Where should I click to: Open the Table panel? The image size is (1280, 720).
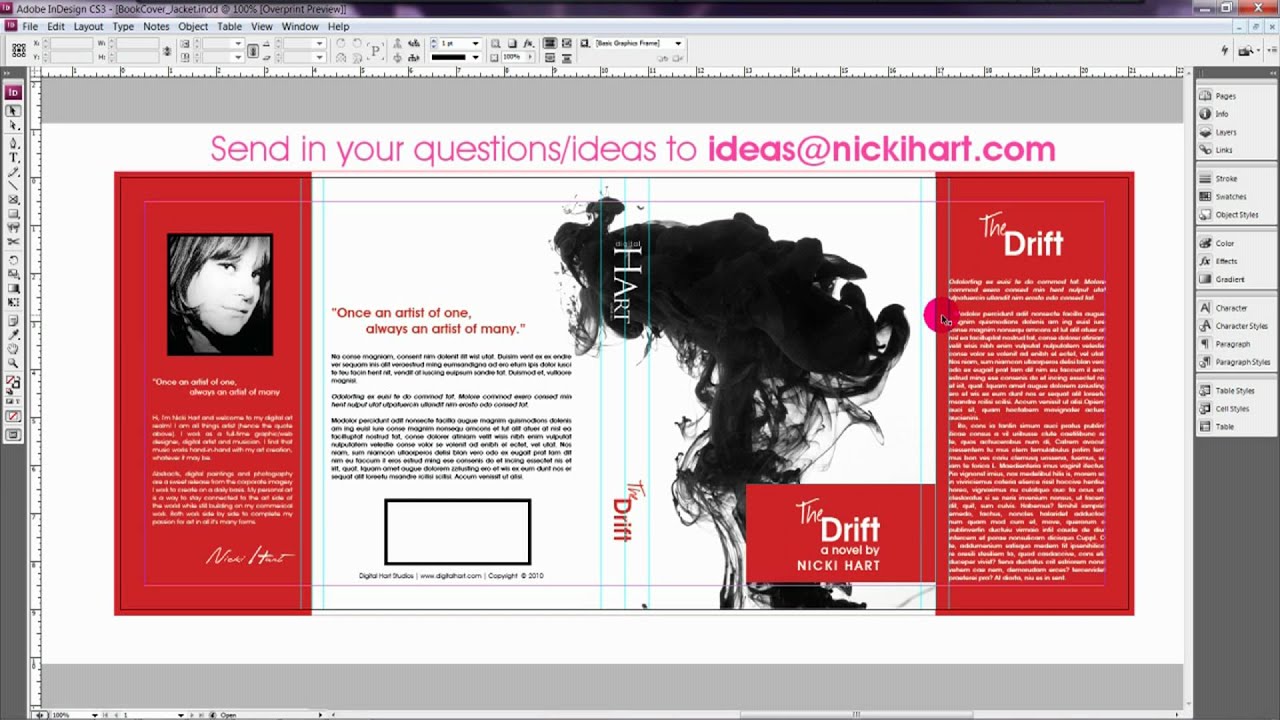click(x=1224, y=427)
